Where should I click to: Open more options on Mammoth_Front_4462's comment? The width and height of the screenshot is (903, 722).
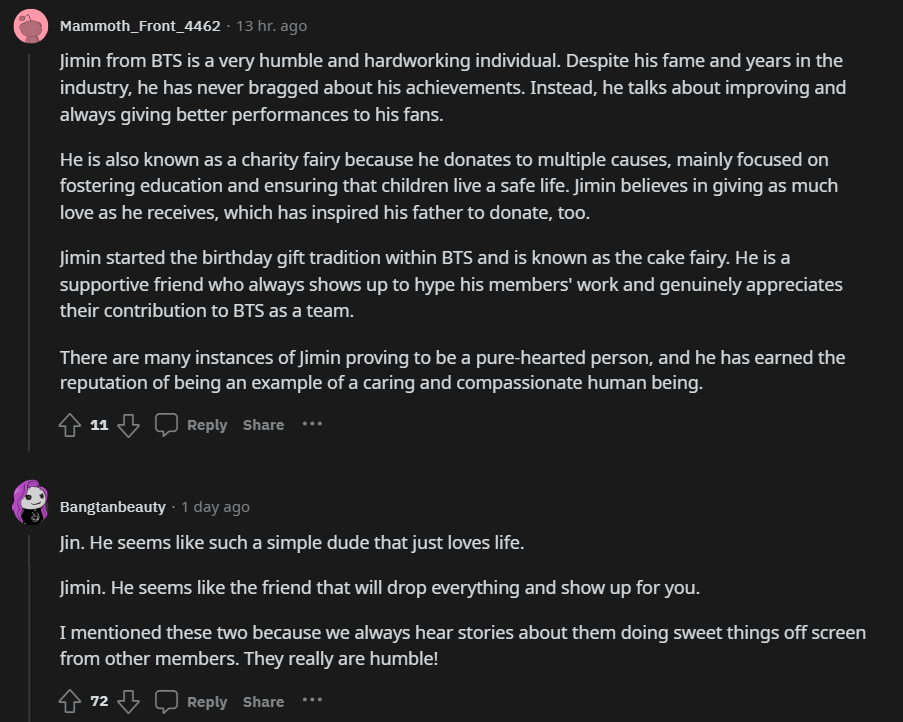[x=312, y=424]
